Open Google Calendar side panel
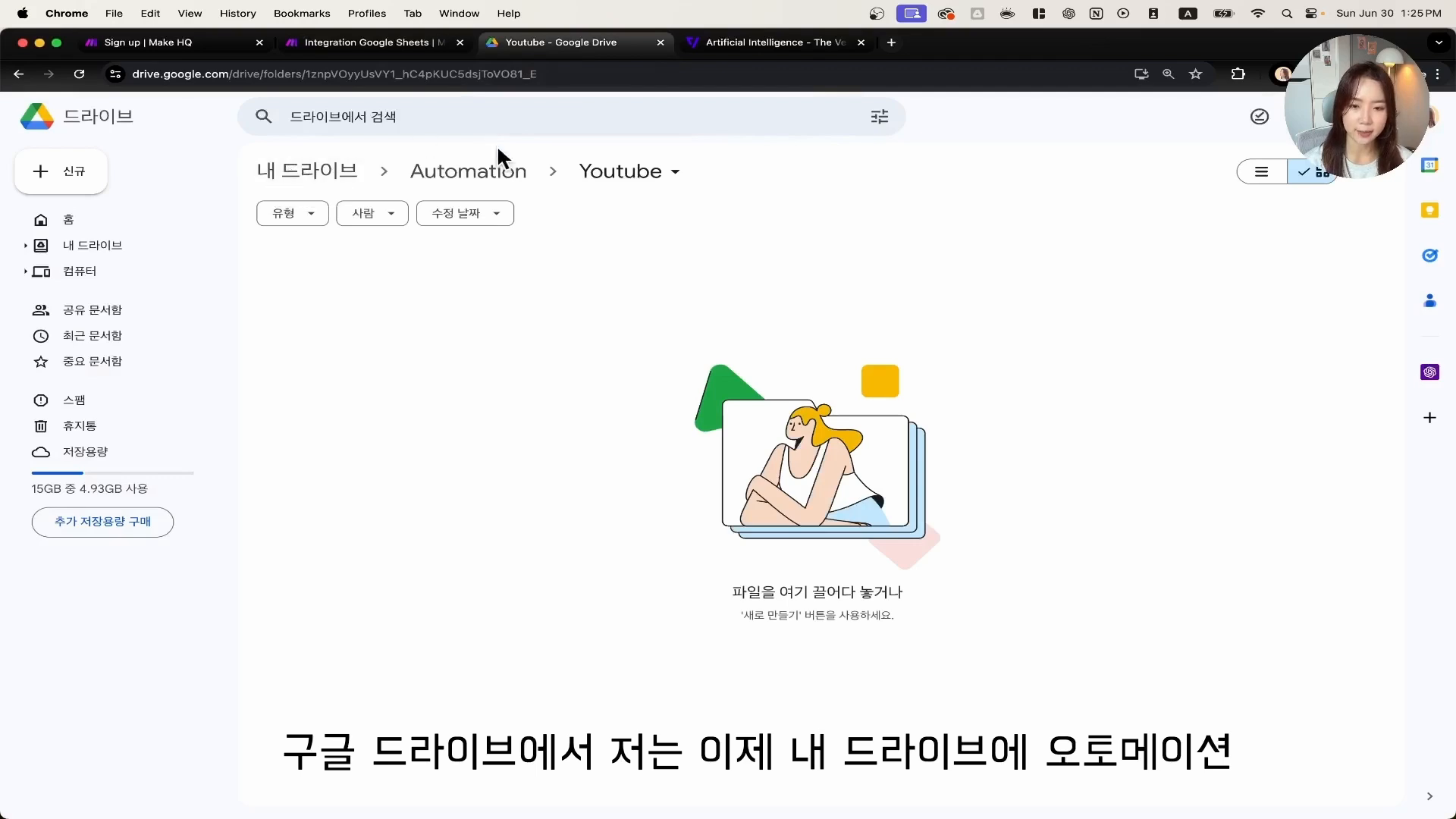Viewport: 1456px width, 819px height. point(1429,165)
